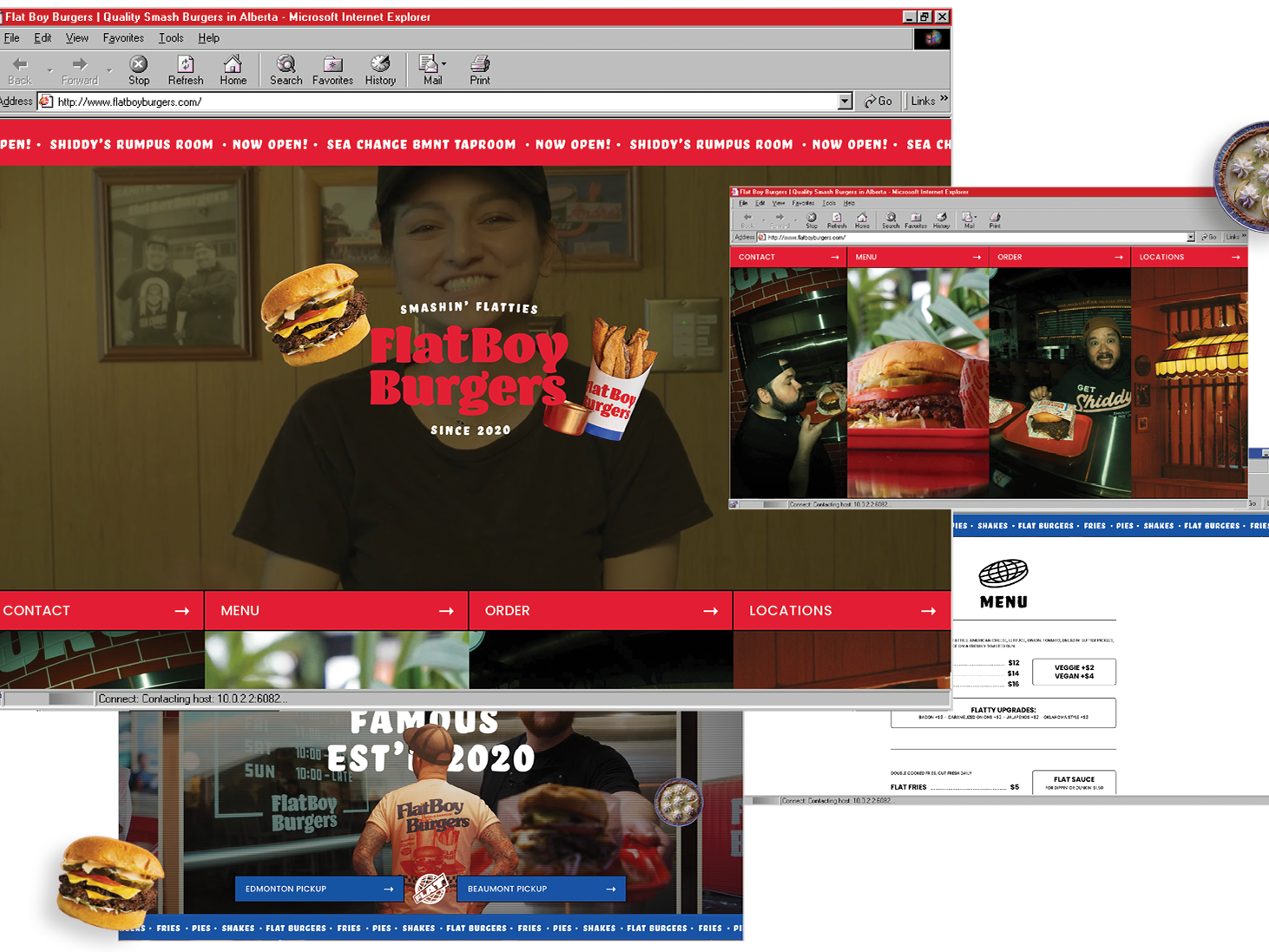Click the BEAUMONT PICKUP button

(541, 889)
